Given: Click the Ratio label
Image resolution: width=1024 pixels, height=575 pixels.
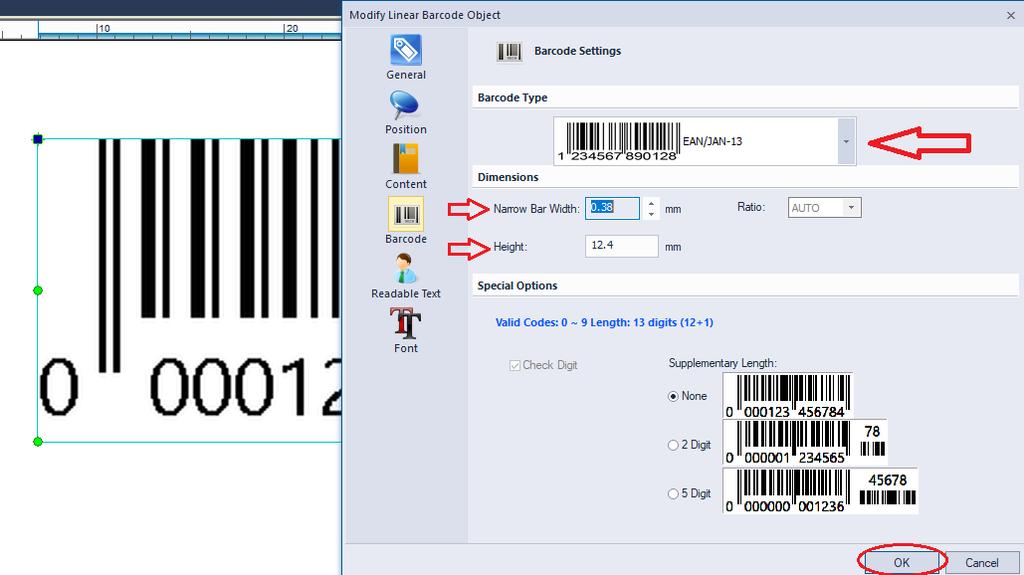Looking at the screenshot, I should pos(751,207).
